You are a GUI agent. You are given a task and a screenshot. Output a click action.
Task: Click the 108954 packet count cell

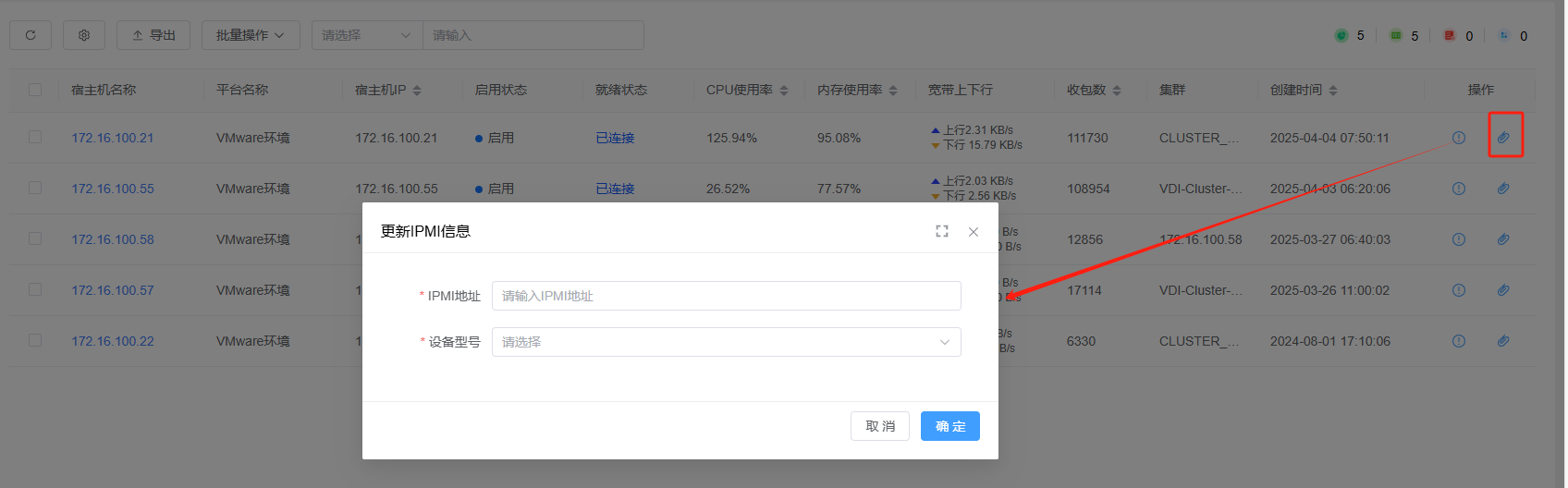tap(1088, 189)
